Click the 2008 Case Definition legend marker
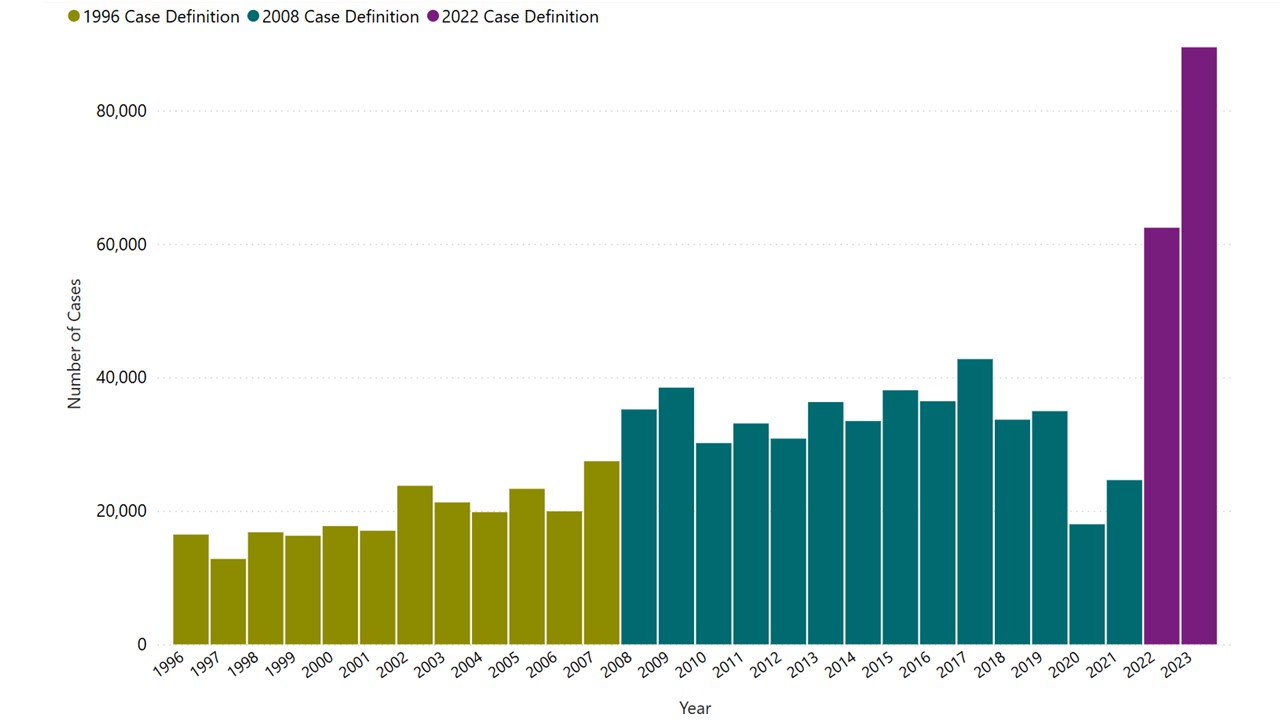 (x=253, y=17)
